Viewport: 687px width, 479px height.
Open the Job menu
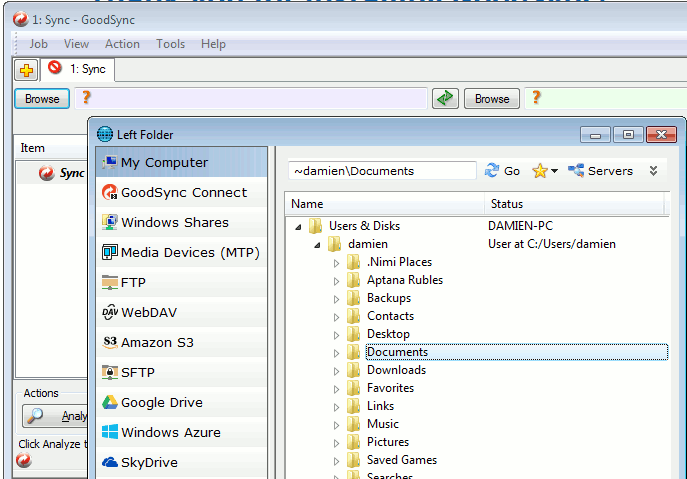pyautogui.click(x=39, y=44)
